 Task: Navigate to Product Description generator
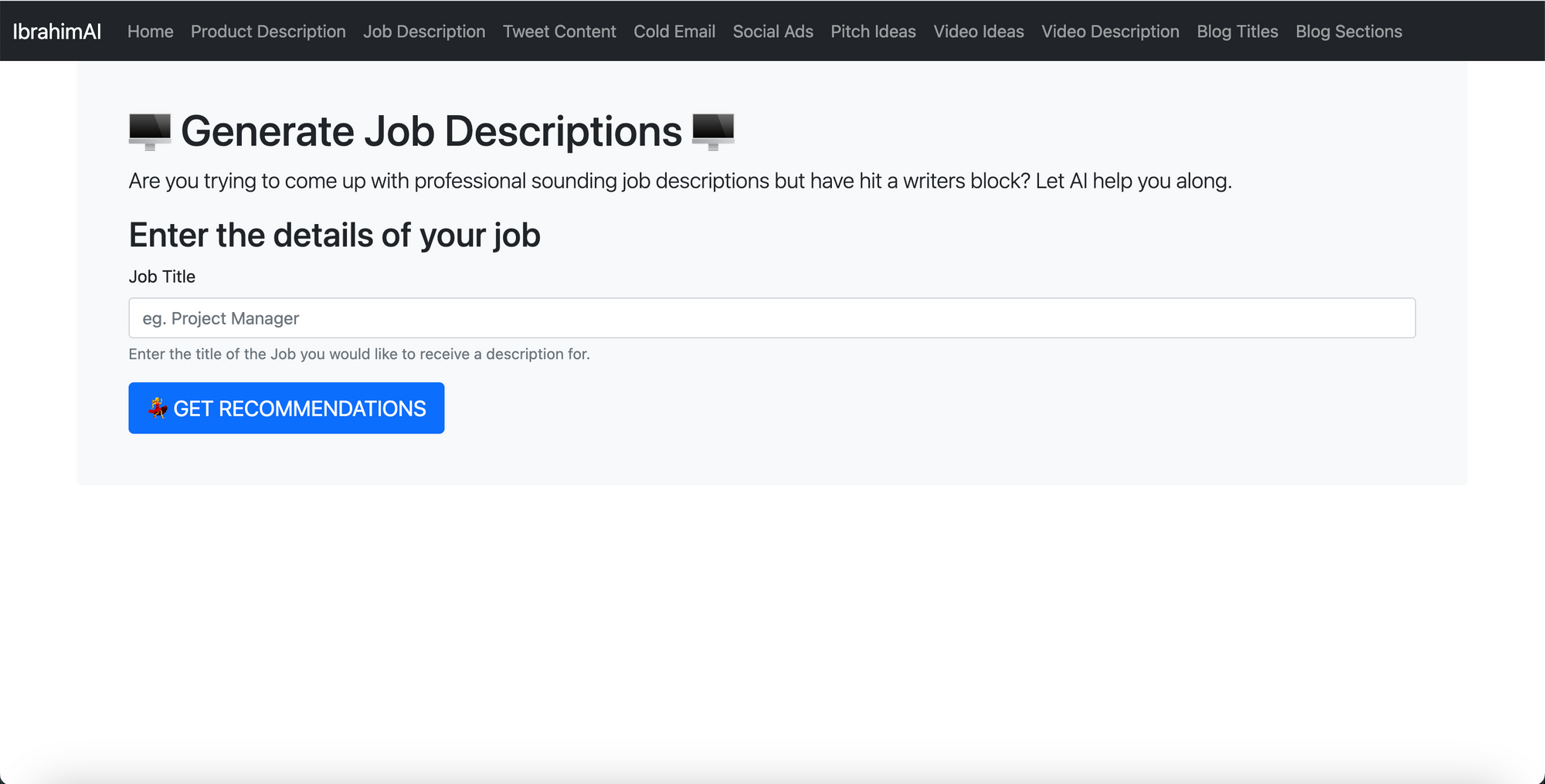click(x=268, y=32)
